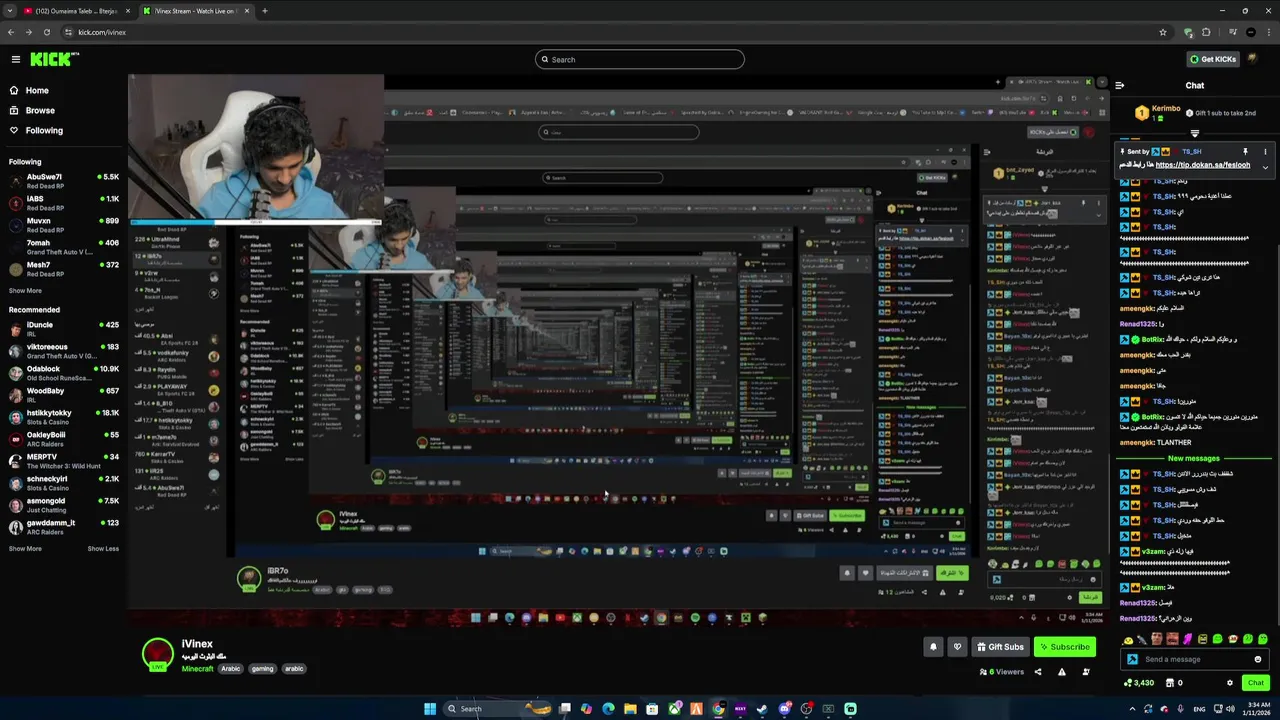
Task: Jump to New messages in chat
Action: click(x=1193, y=459)
